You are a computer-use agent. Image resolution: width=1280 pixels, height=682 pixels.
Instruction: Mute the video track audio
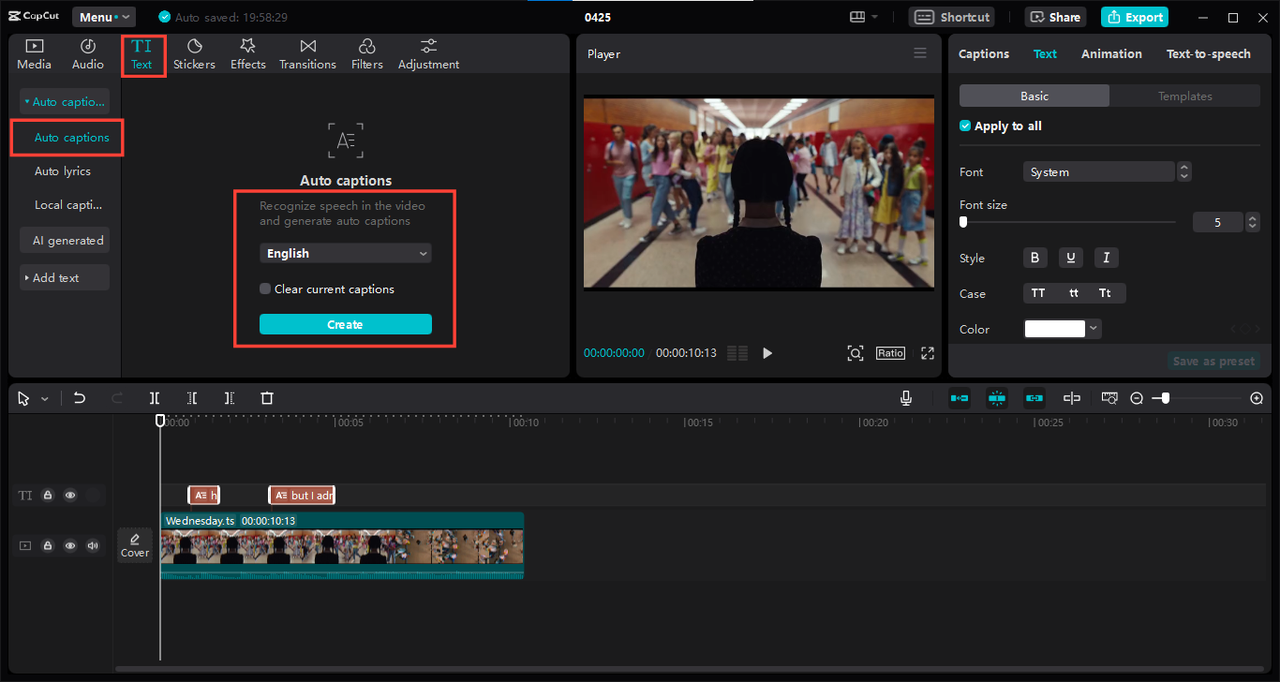pos(93,546)
